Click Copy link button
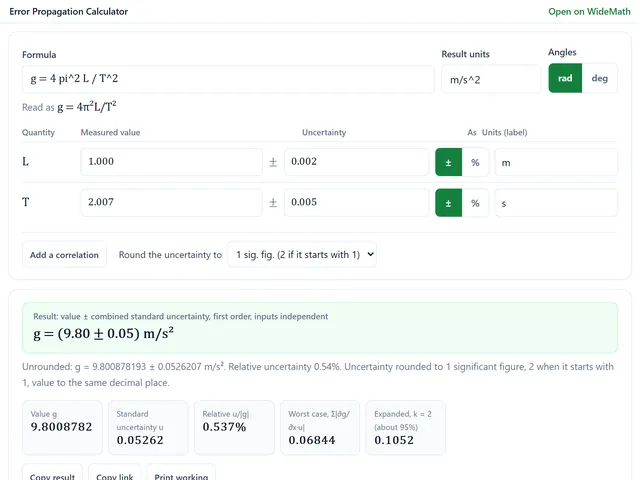Image resolution: width=640 pixels, height=480 pixels. click(x=115, y=473)
